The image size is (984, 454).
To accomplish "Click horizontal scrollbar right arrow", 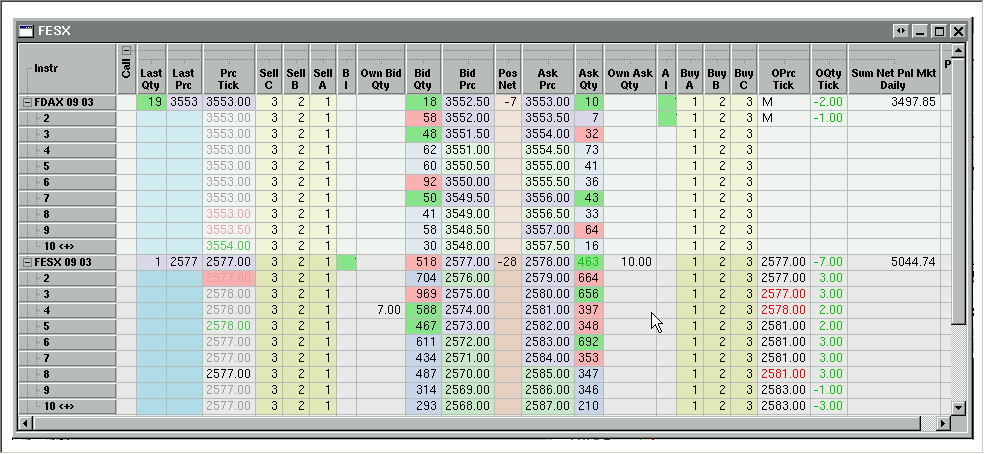I will coord(942,424).
